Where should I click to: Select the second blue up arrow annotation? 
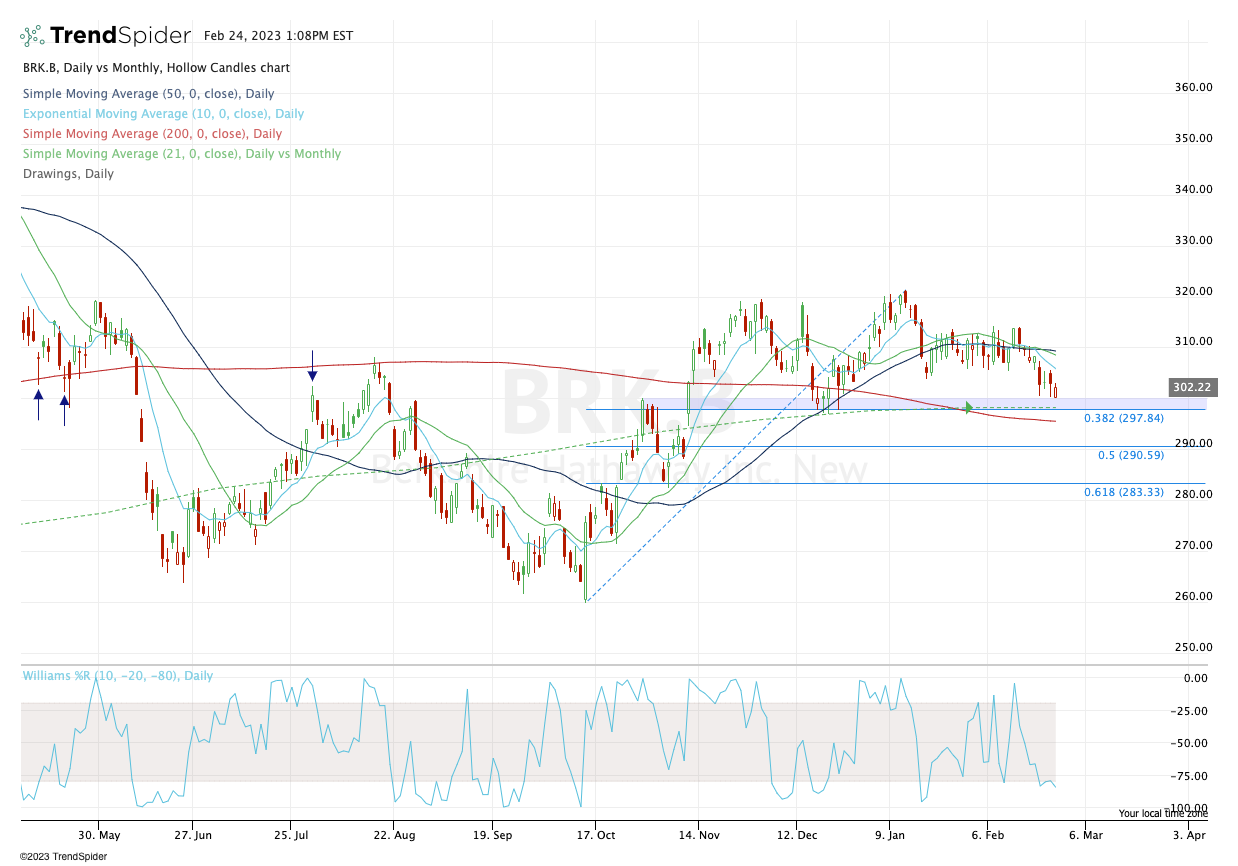click(64, 408)
